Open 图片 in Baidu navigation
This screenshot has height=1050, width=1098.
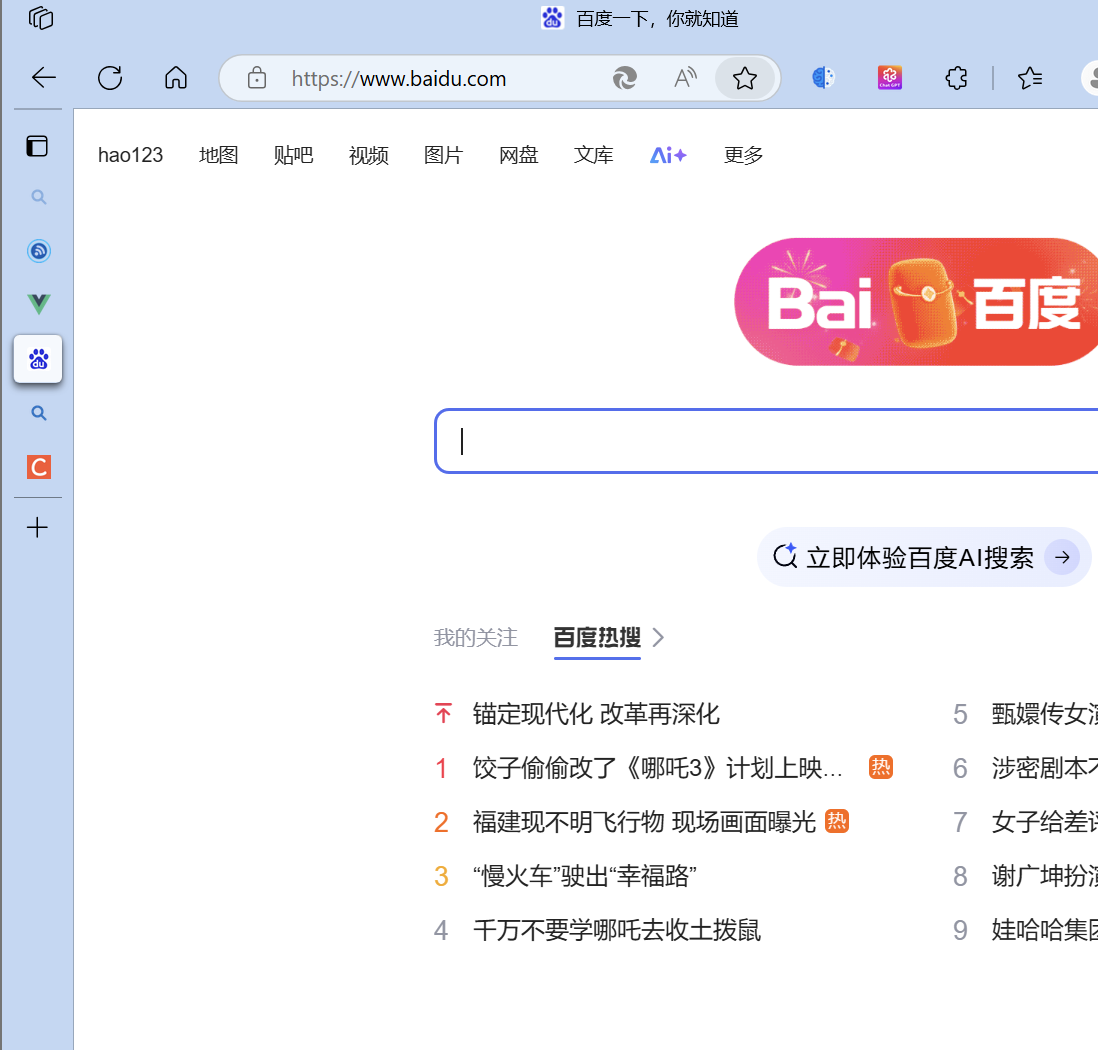tap(443, 155)
